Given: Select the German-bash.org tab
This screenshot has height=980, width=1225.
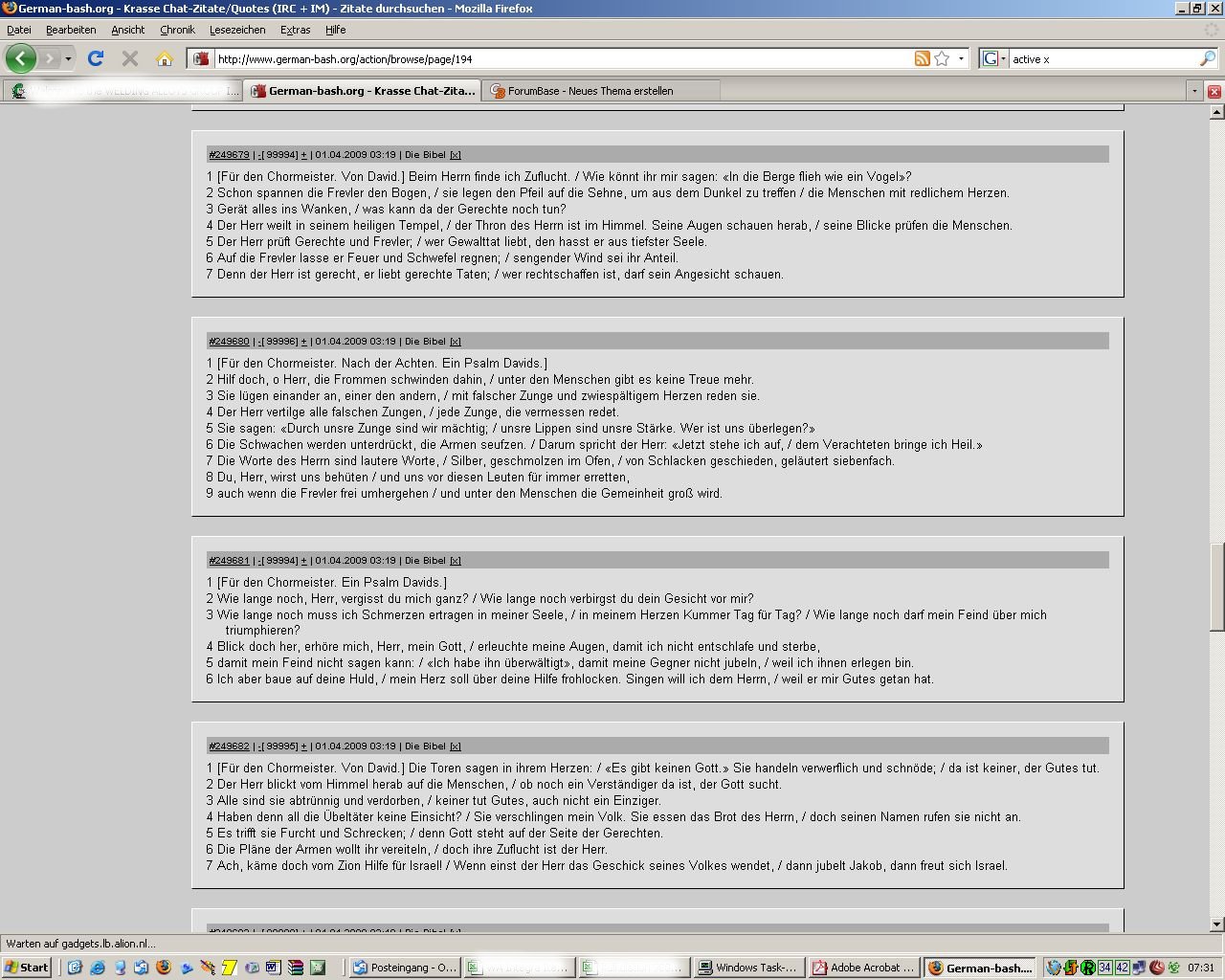Looking at the screenshot, I should 363,91.
